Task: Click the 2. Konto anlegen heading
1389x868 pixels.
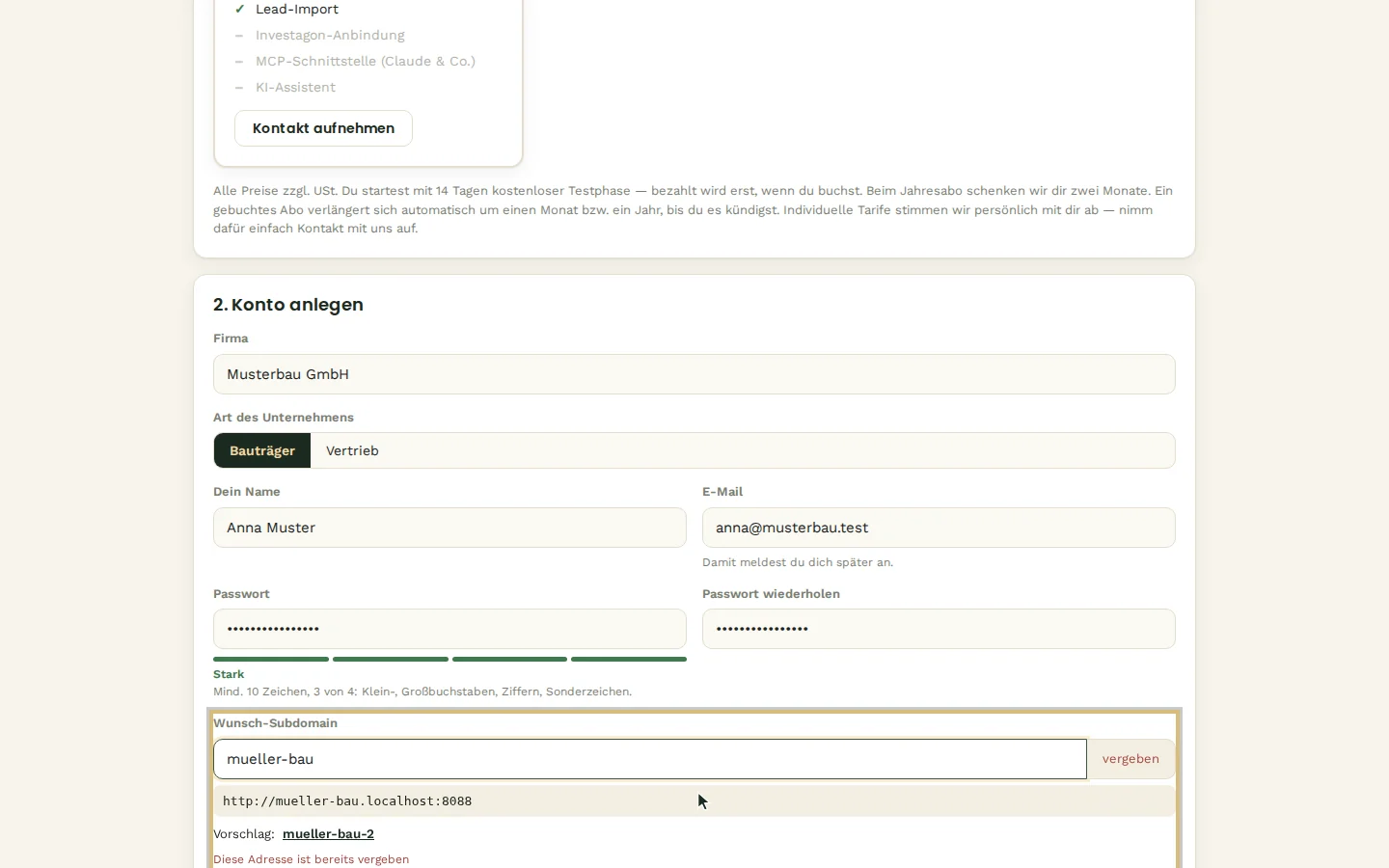Action: pos(288,305)
